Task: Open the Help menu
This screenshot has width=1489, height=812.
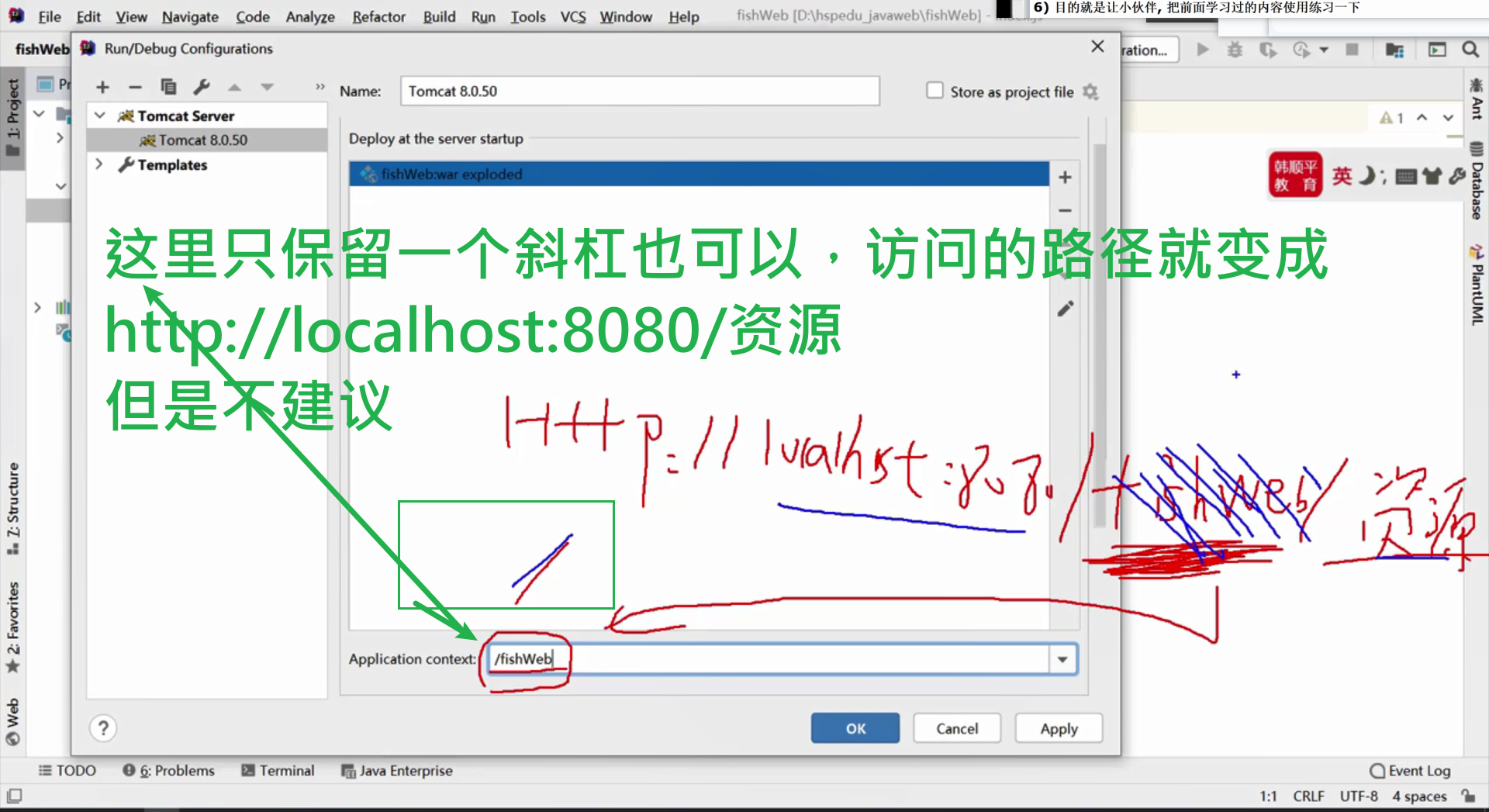Action: click(x=684, y=16)
